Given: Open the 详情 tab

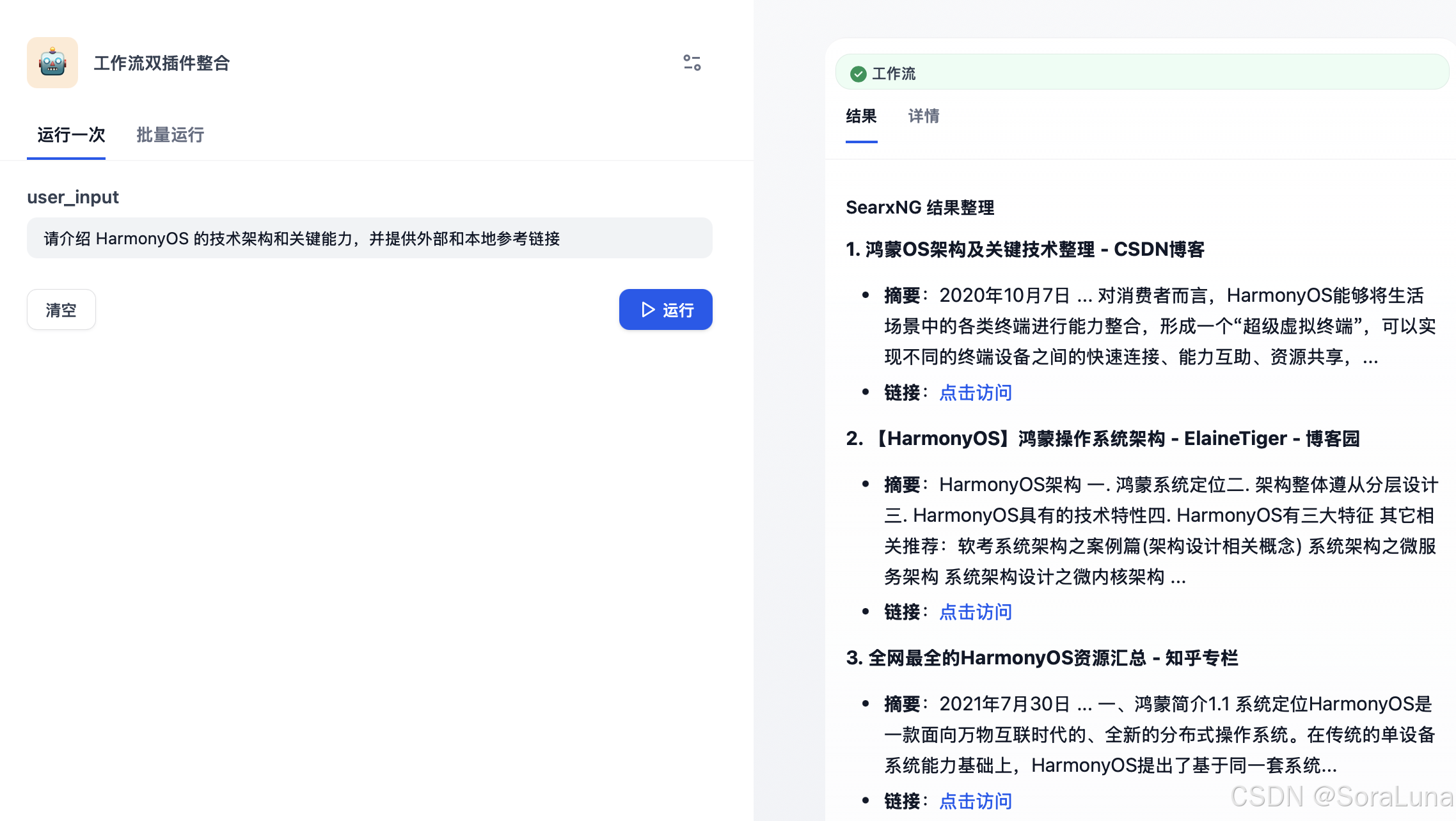Looking at the screenshot, I should click(x=924, y=116).
